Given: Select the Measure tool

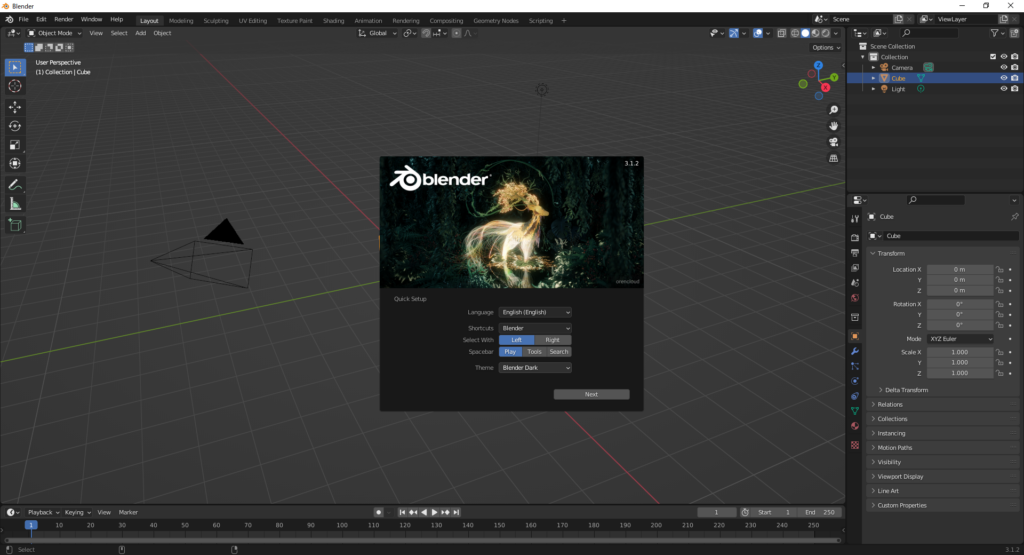Looking at the screenshot, I should [x=14, y=204].
